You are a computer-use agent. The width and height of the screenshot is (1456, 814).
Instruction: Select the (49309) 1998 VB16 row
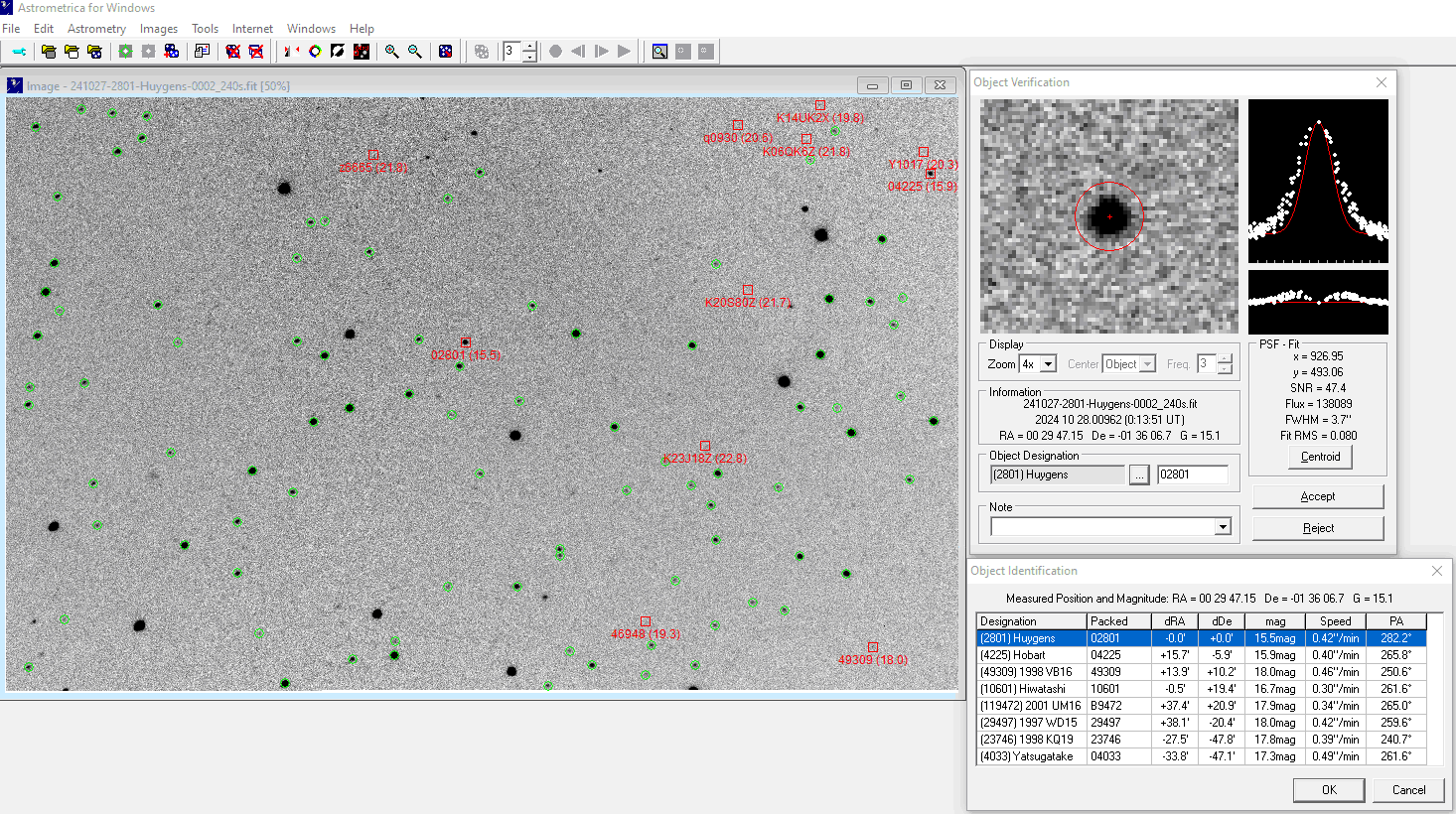click(1202, 672)
